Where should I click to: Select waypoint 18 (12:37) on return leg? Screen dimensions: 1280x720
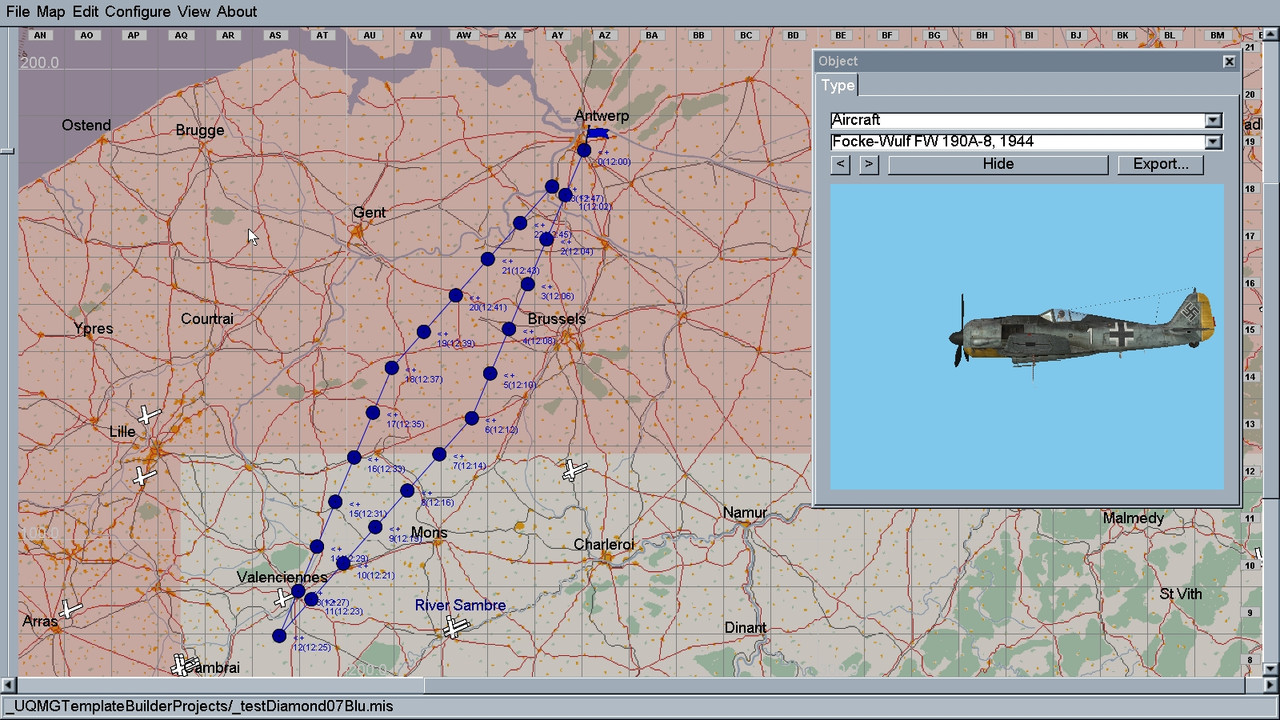point(392,368)
